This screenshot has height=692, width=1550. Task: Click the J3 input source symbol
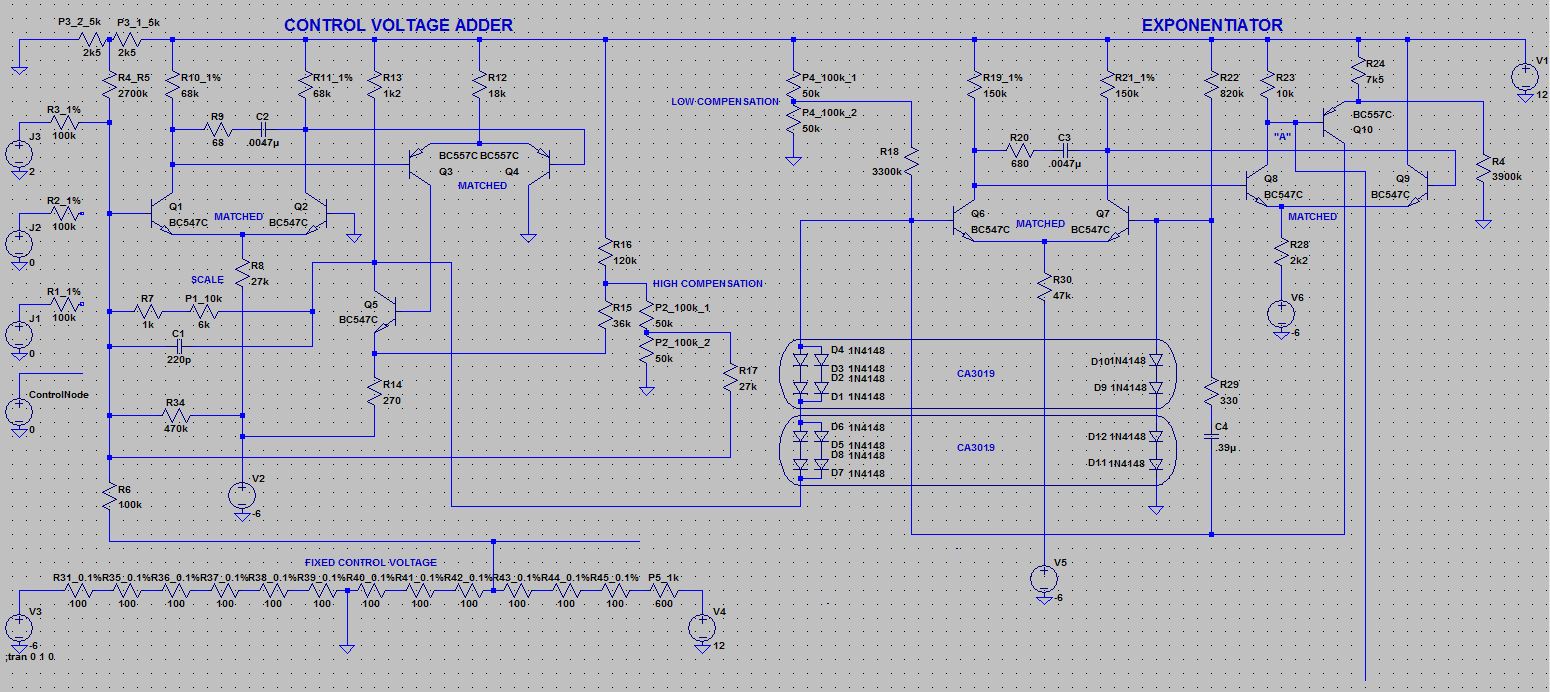[18, 153]
